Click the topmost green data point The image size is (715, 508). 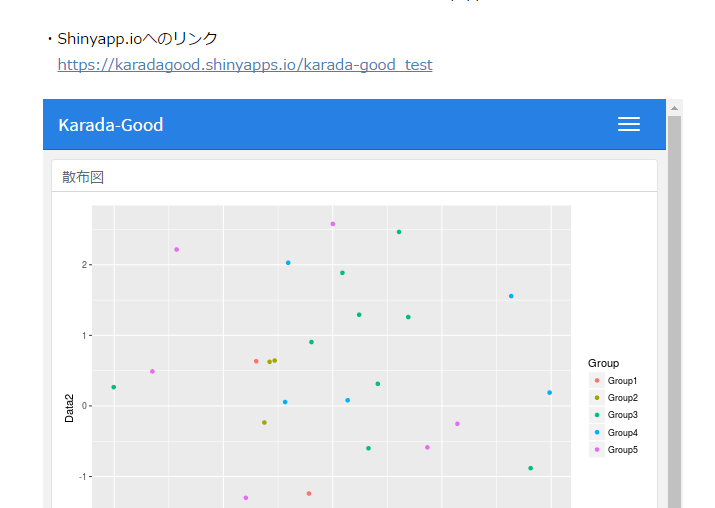tap(399, 232)
